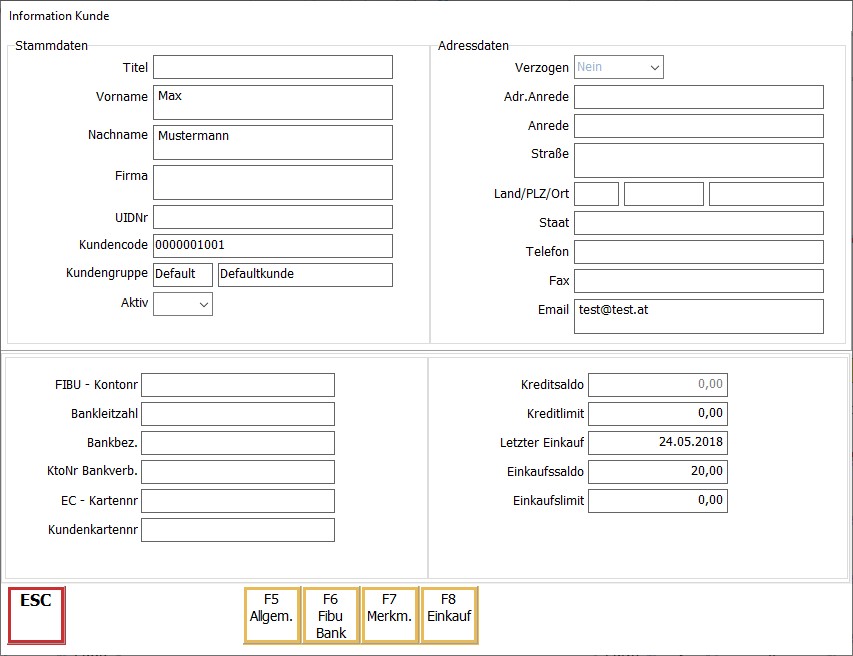
Task: Click the F8 Einkauf button
Action: (449, 615)
